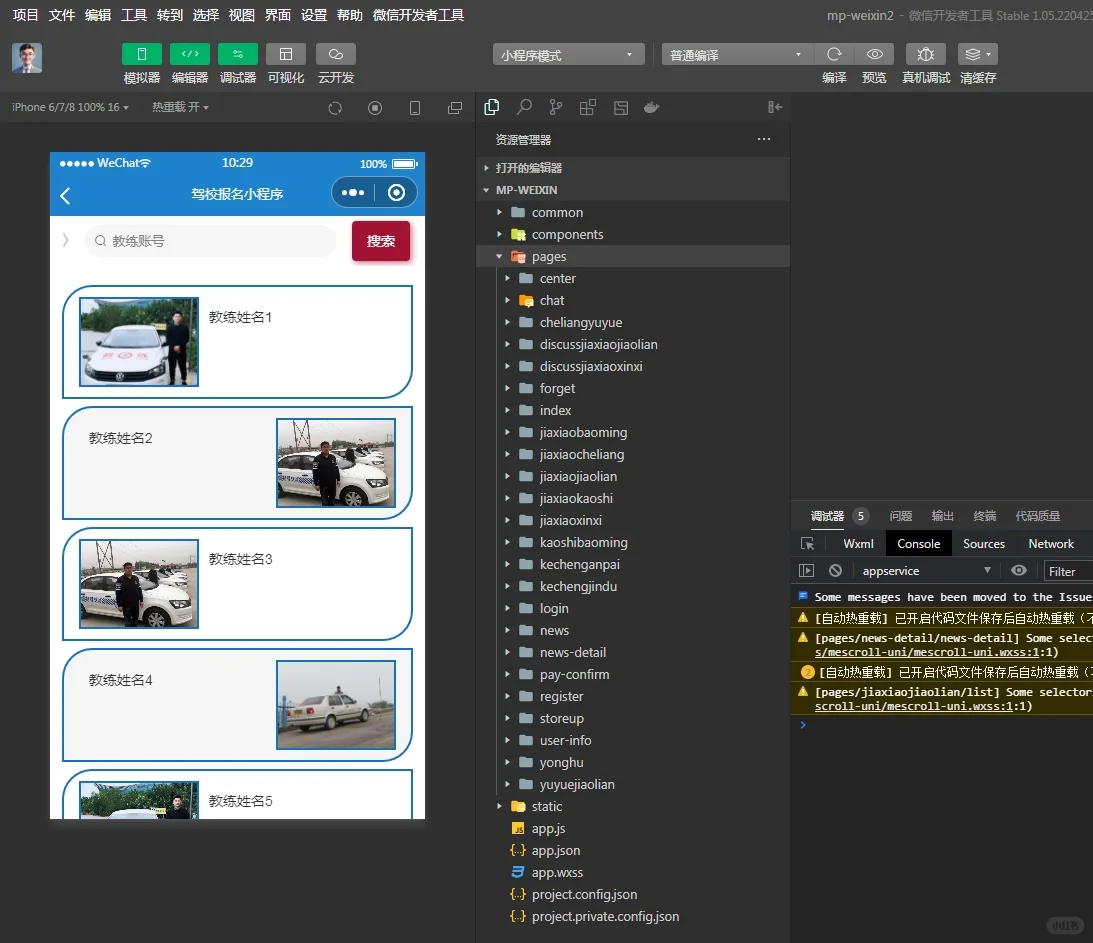The height and width of the screenshot is (943, 1093).
Task: Click the detach simulator window icon
Action: 454,108
